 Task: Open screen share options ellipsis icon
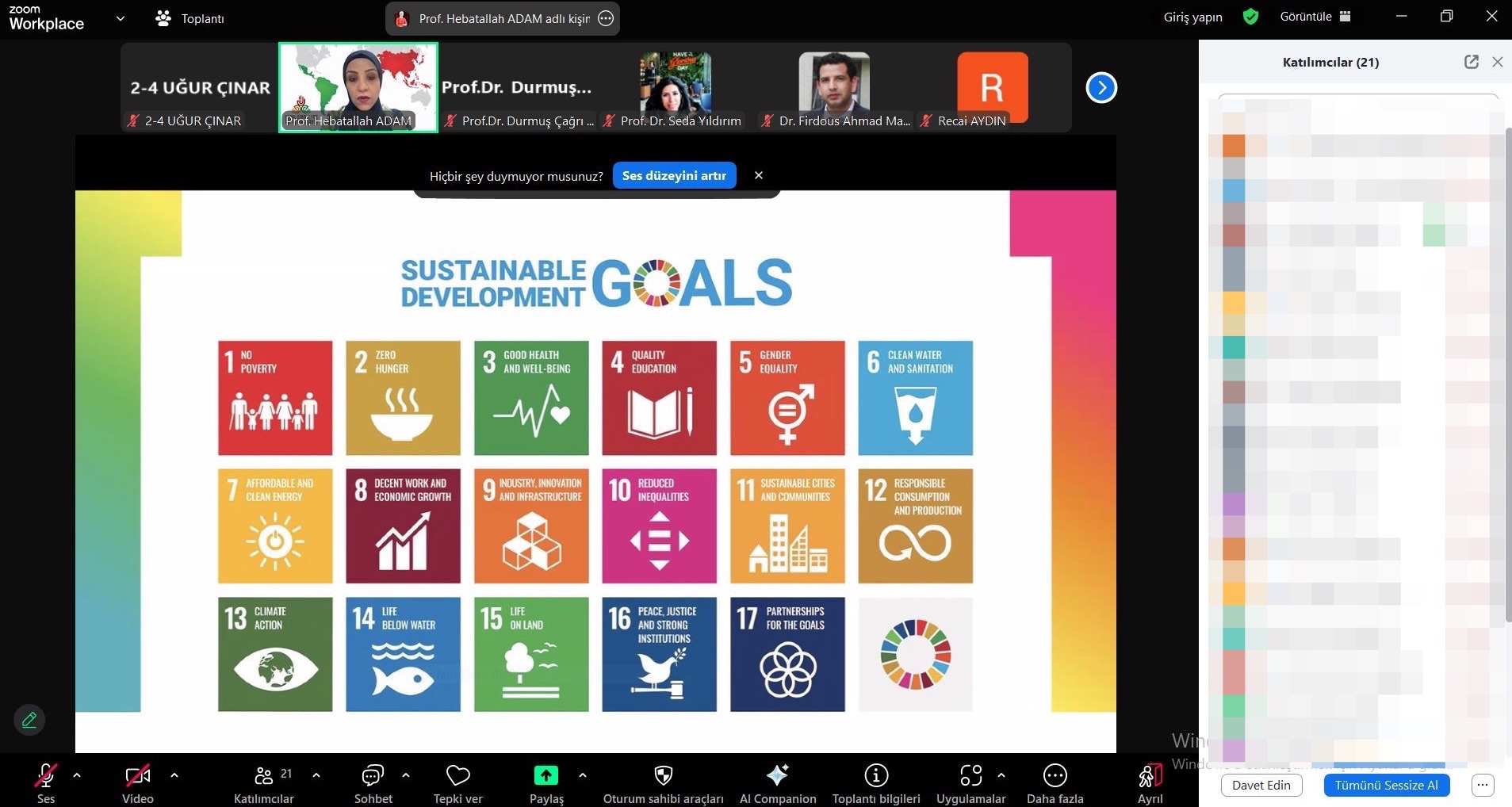606,18
